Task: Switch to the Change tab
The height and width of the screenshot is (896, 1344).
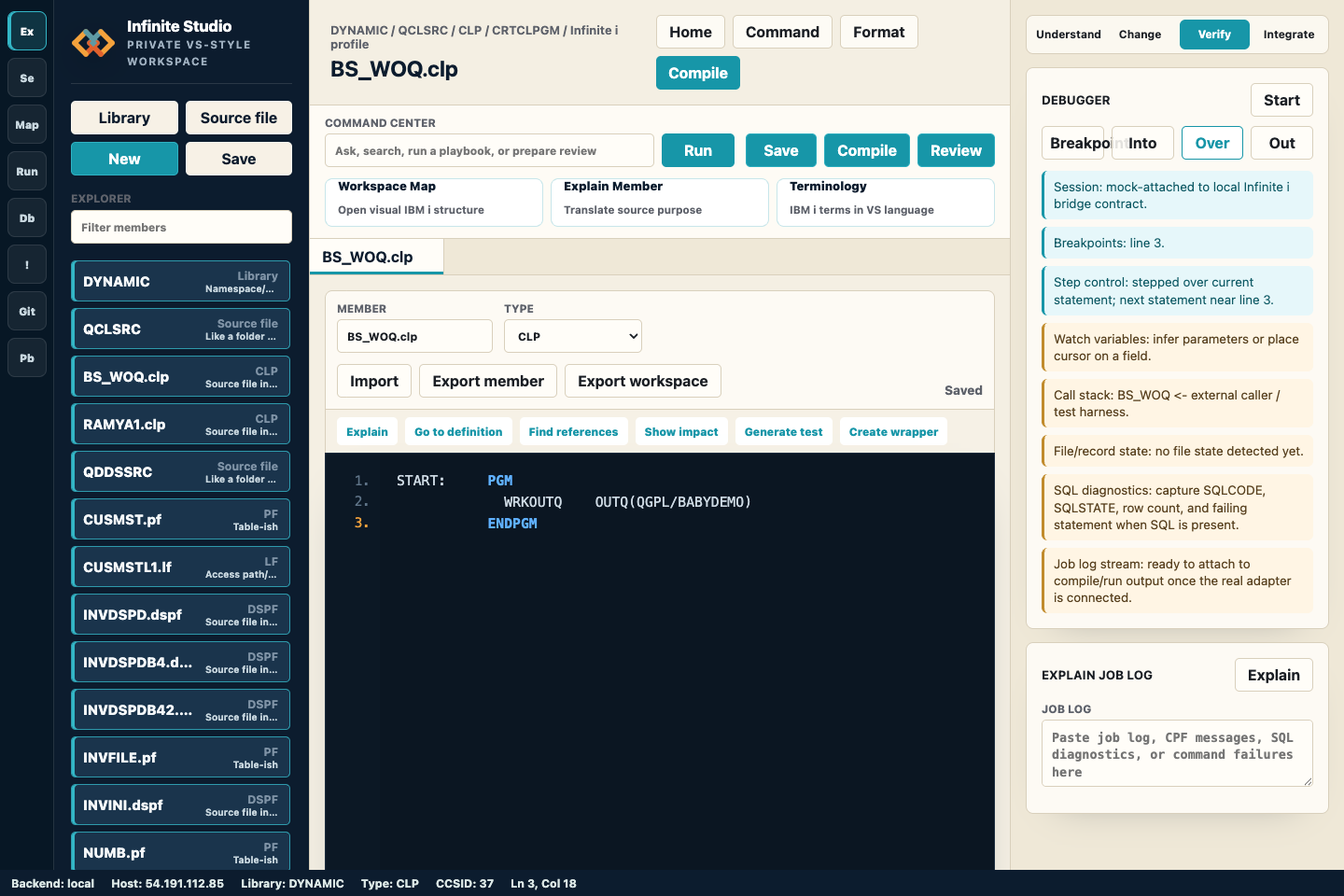Action: click(x=1140, y=34)
